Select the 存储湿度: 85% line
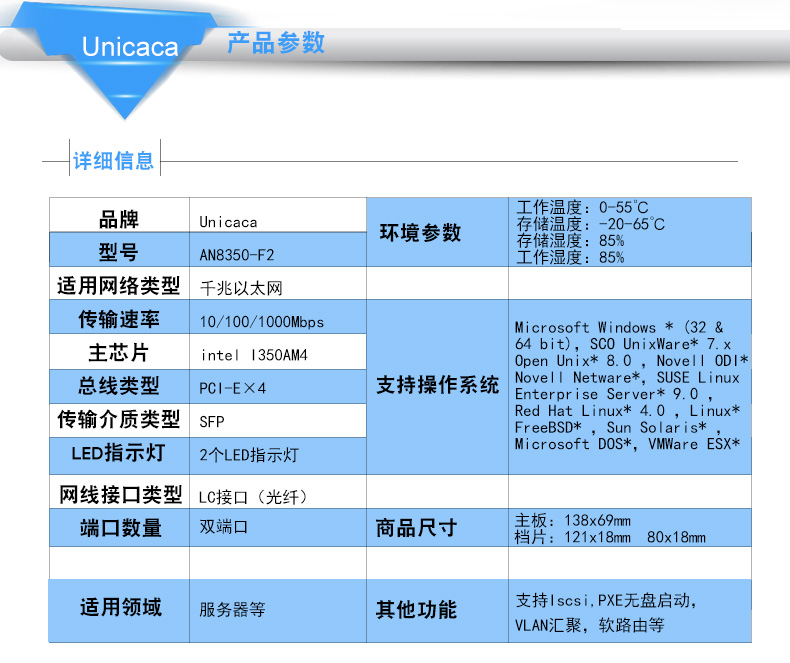Viewport: 790px width, 663px height. [570, 241]
